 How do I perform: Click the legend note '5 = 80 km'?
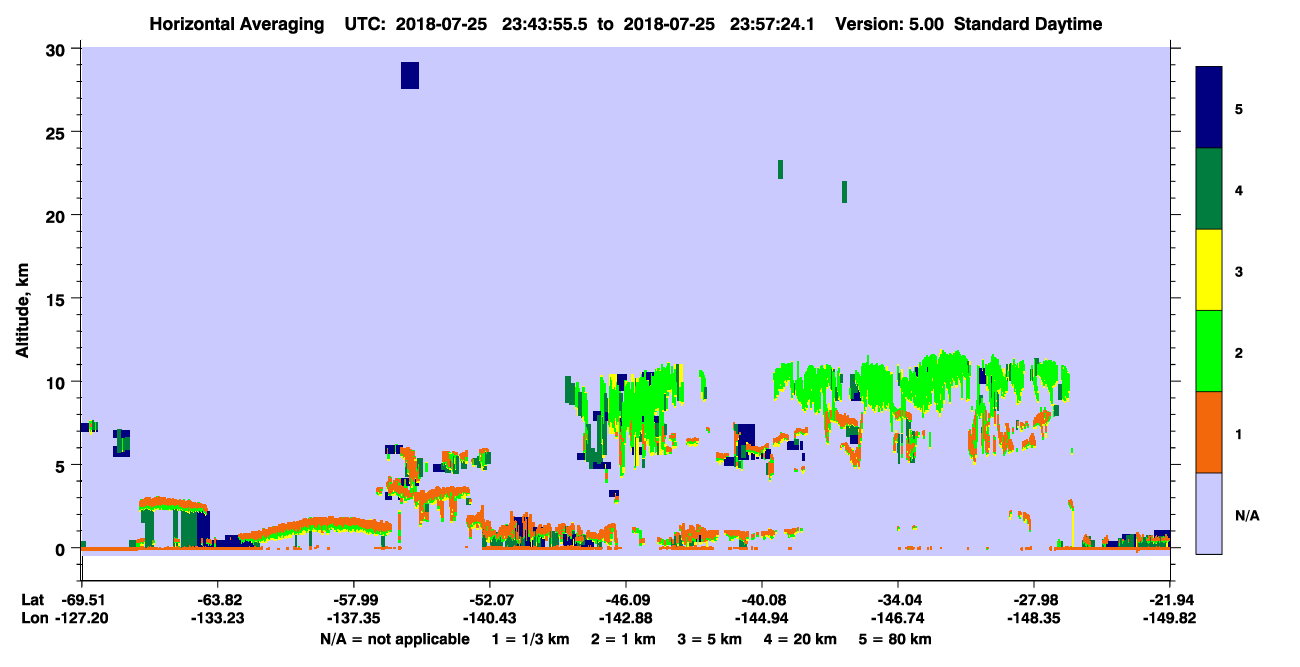click(895, 639)
